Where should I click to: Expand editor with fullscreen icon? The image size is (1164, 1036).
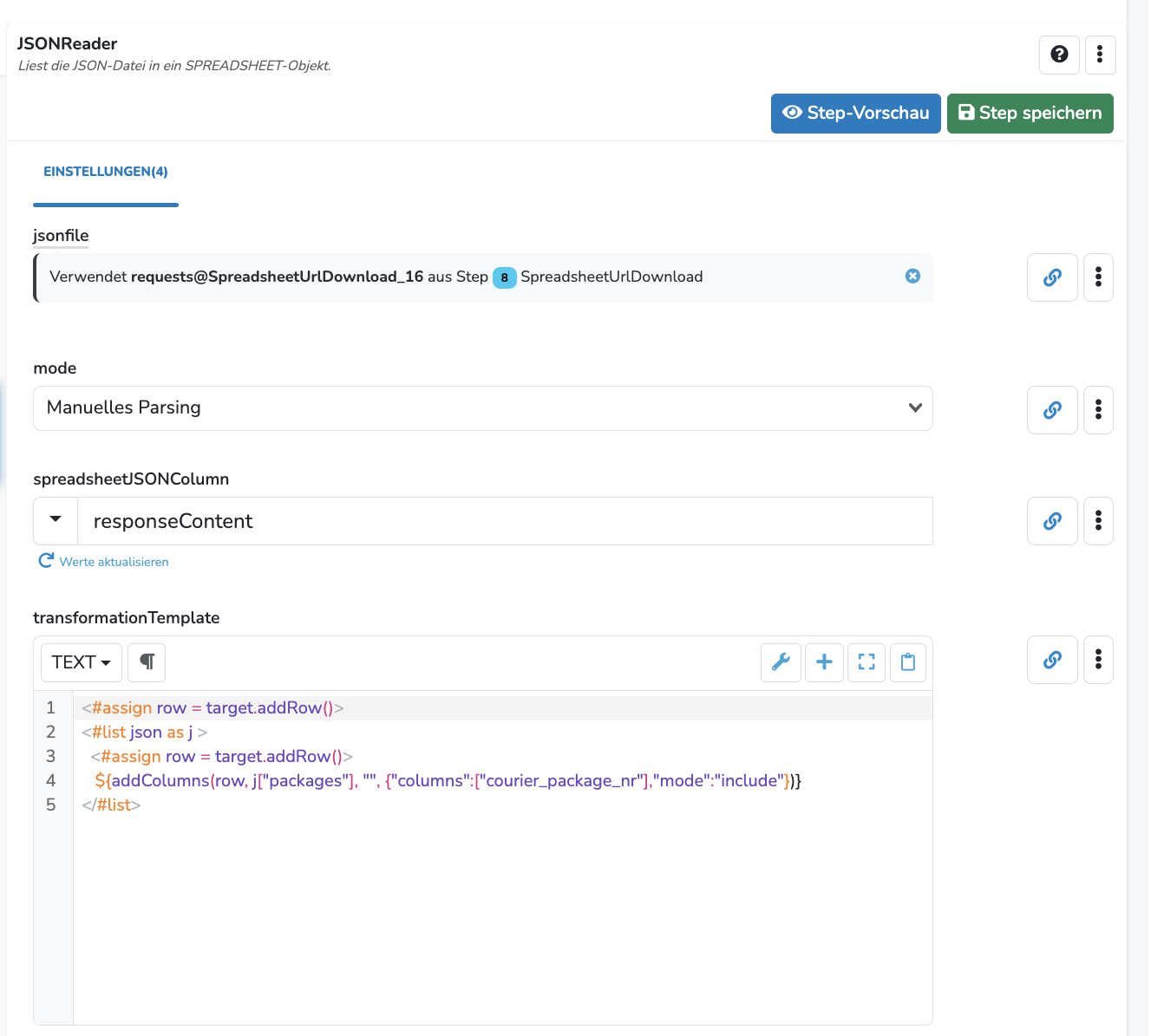(866, 663)
